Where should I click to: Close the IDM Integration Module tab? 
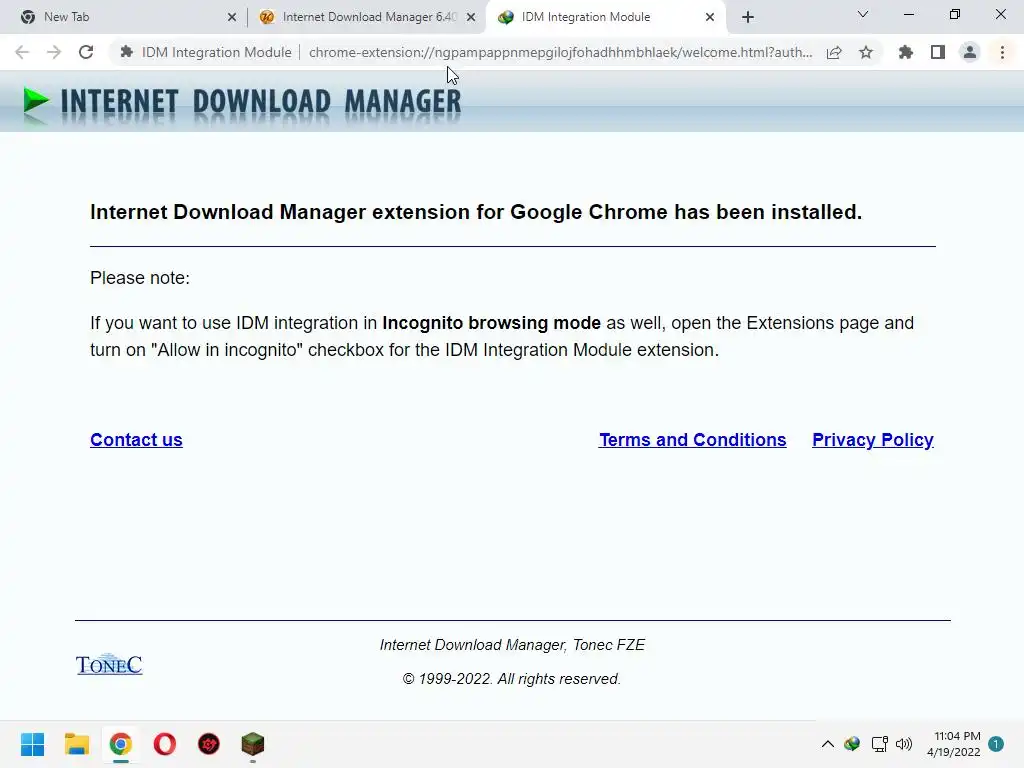[x=710, y=17]
